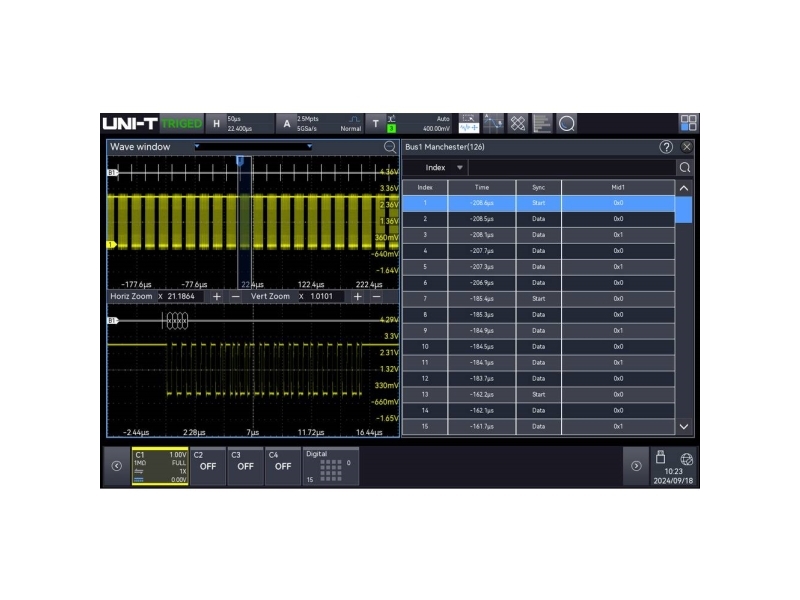Click the trigger marker atop the overview waveform

click(240, 161)
